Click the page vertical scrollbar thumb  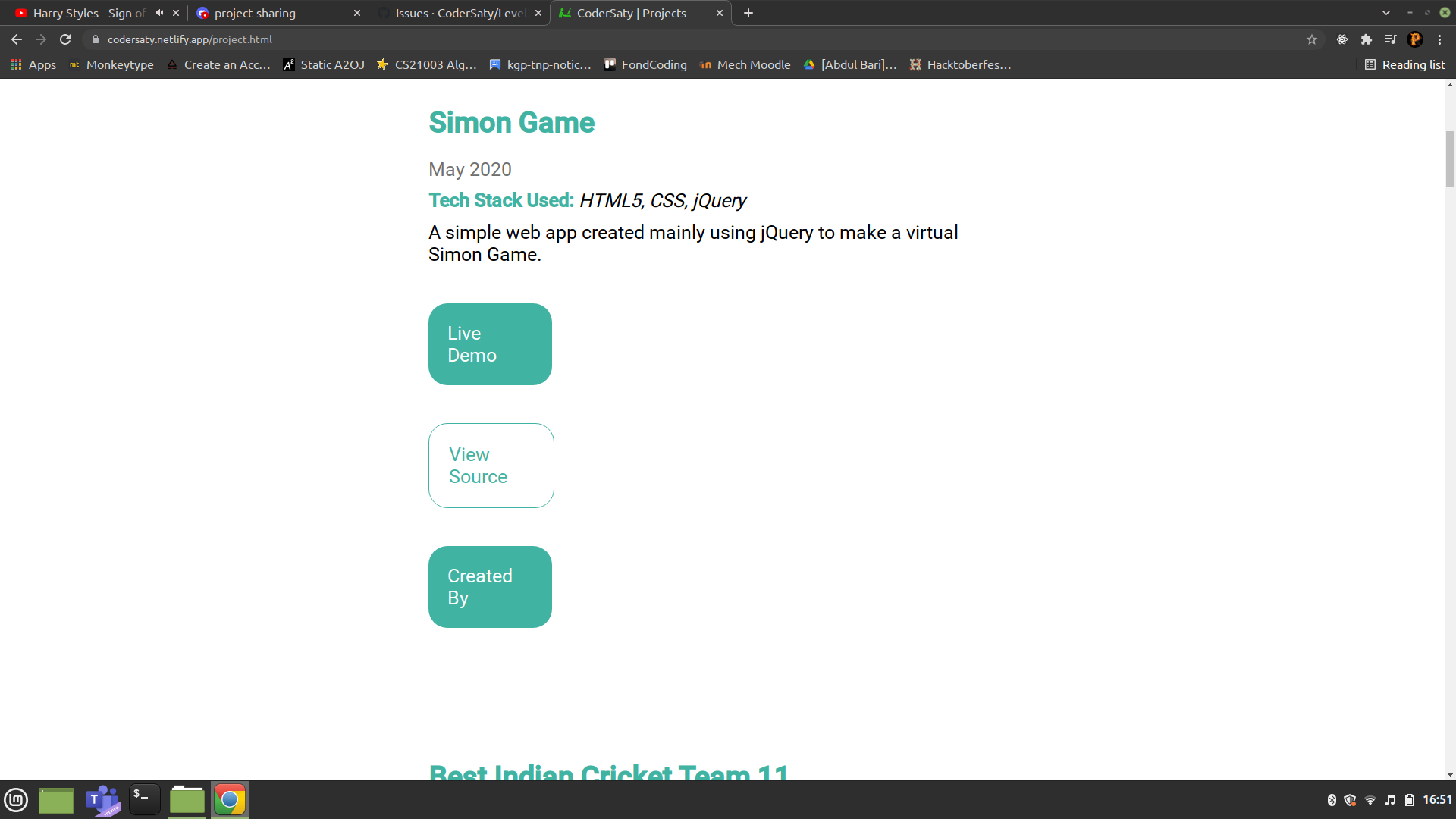click(1450, 158)
